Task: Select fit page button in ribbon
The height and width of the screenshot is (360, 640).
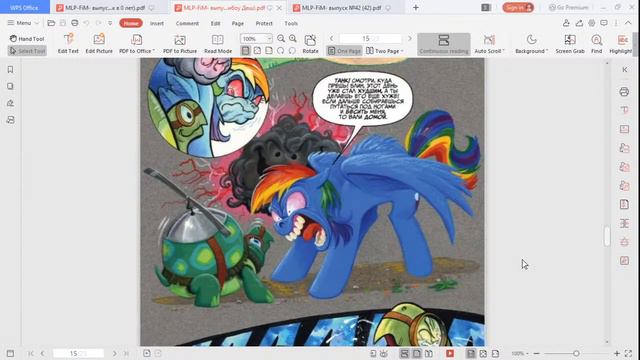Action: tap(257, 51)
